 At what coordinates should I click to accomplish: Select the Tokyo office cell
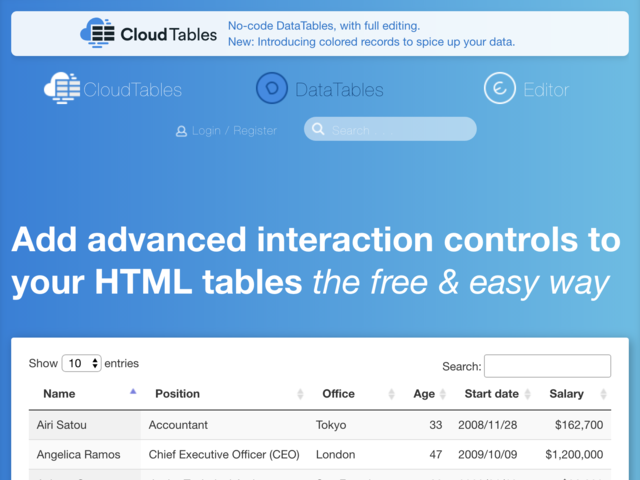point(352,425)
